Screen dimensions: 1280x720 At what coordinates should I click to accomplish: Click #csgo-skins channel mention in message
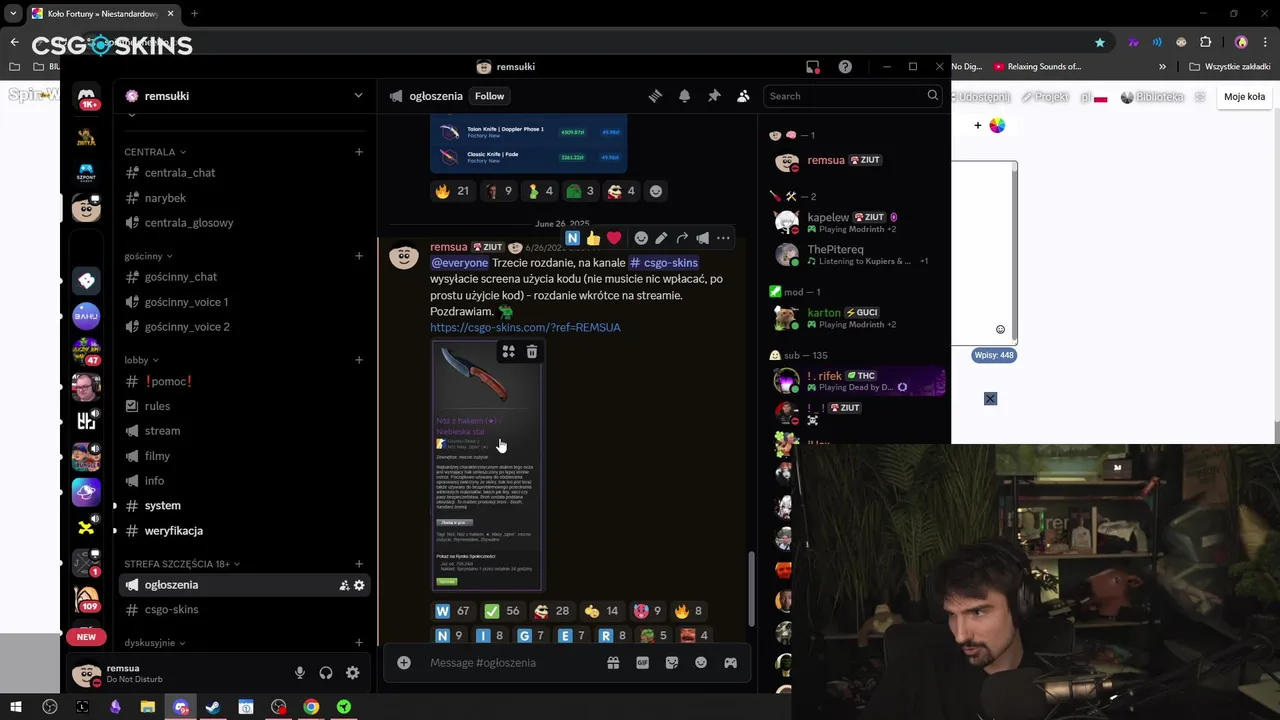coord(664,263)
